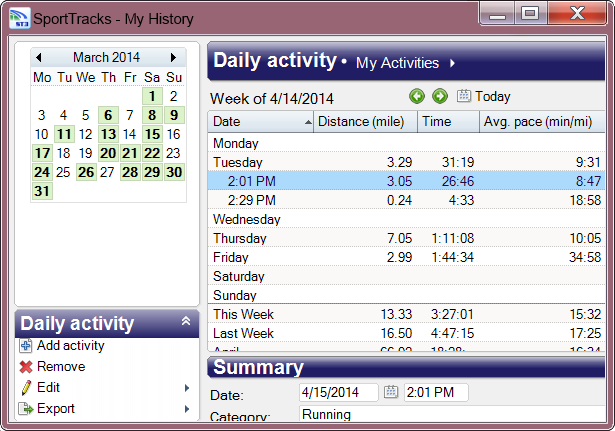Viewport: 615px width, 431px height.
Task: Select the Monday row
Action: pos(406,143)
